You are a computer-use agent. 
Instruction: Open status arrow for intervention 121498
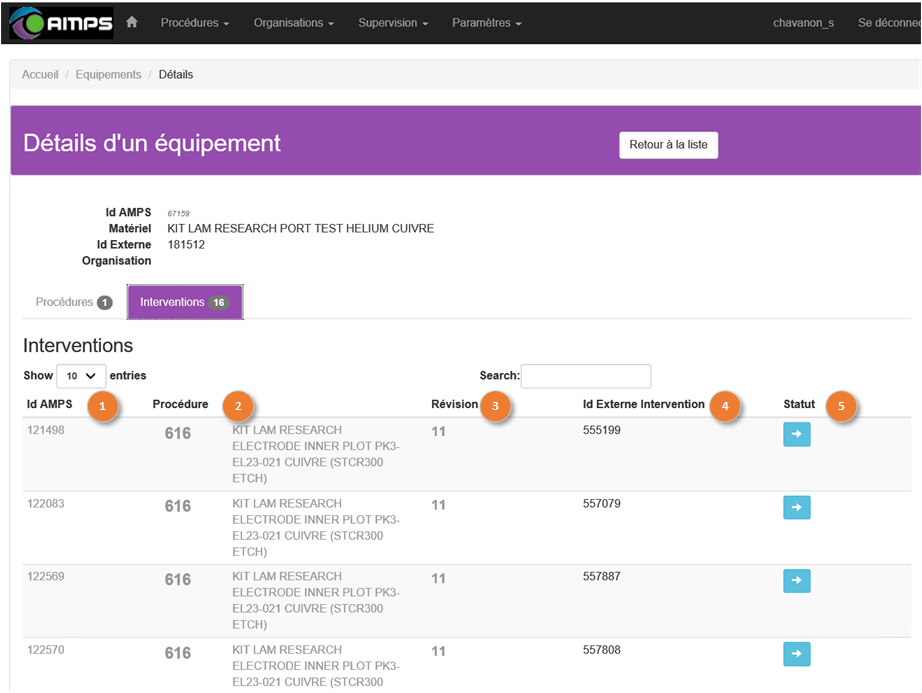tap(797, 434)
